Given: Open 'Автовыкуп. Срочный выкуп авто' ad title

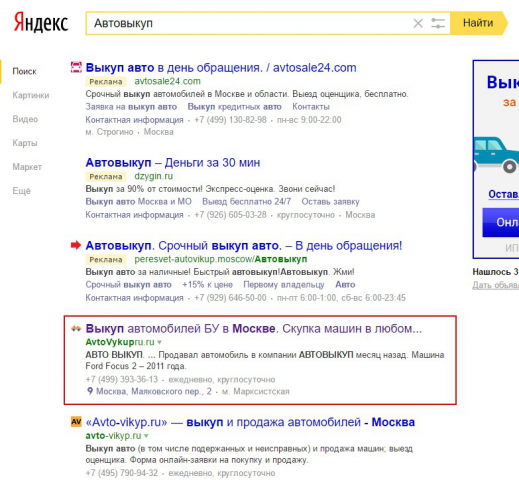Looking at the screenshot, I should [x=244, y=246].
